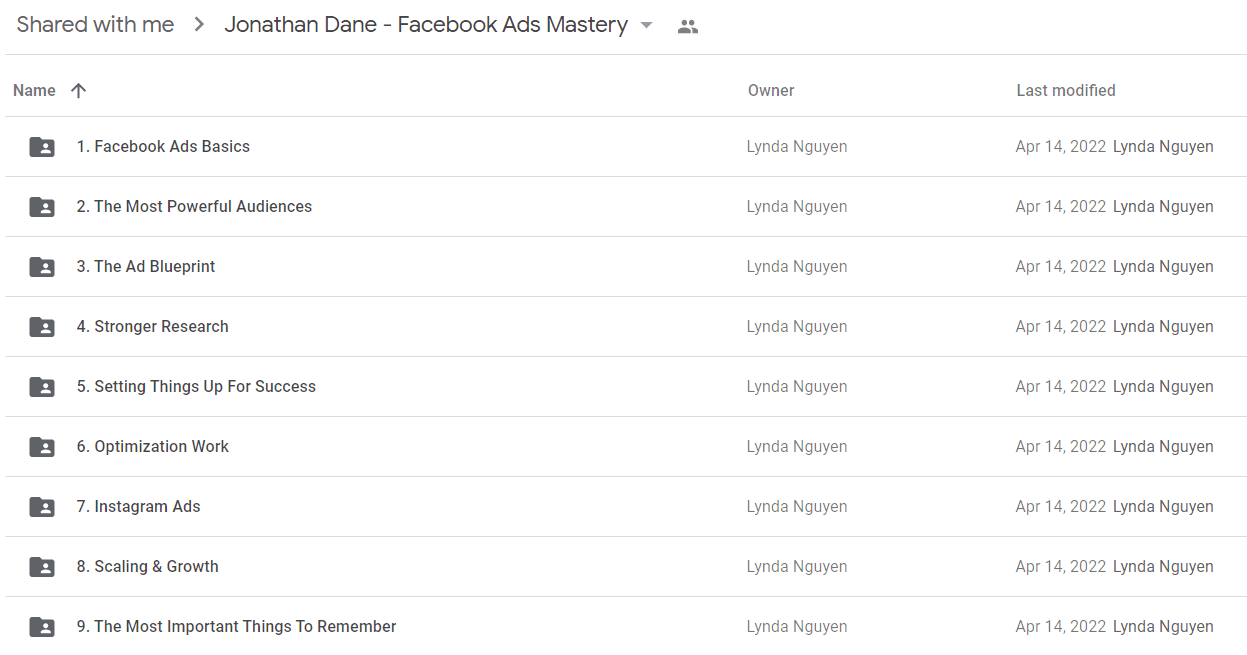Click Apr 14, 2022 date in Stronger Research row
This screenshot has width=1247, height=655.
pyautogui.click(x=1061, y=326)
